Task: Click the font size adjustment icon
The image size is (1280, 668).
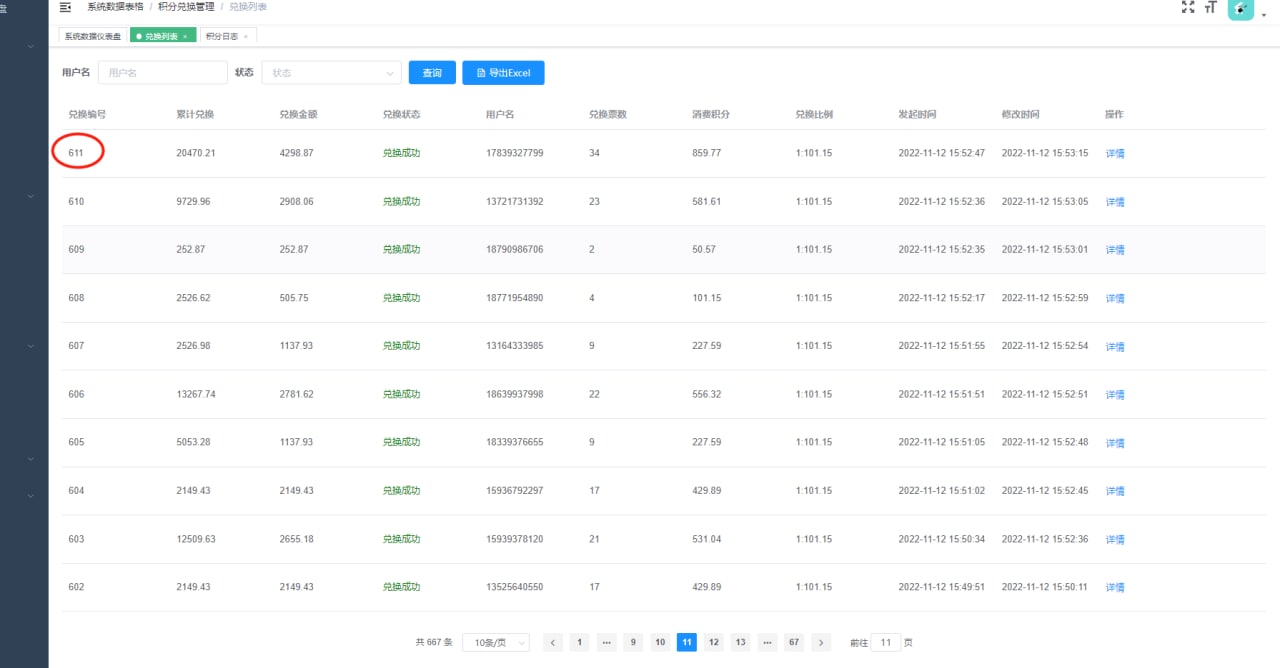Action: click(1210, 8)
